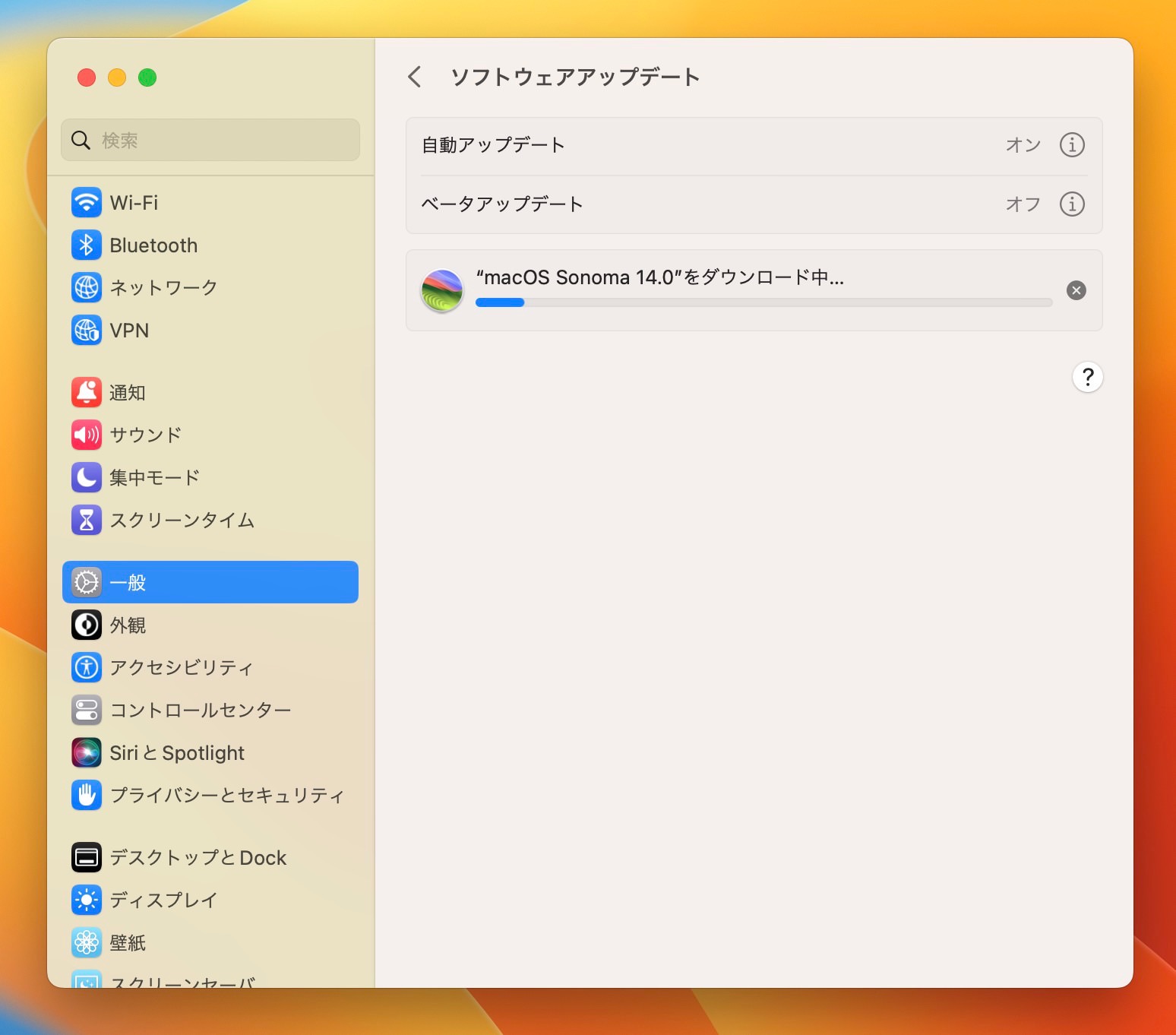1176x1035 pixels.
Task: Open the アクセシビリティ icon
Action: pyautogui.click(x=87, y=667)
